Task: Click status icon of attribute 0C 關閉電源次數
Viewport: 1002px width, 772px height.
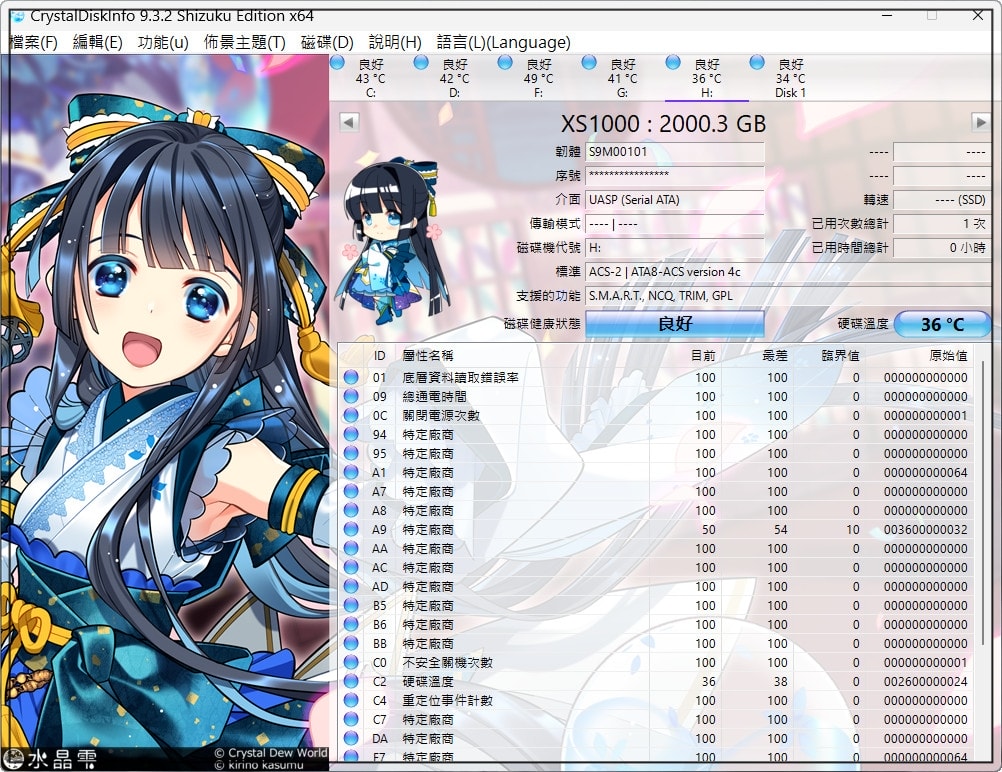Action: coord(351,415)
